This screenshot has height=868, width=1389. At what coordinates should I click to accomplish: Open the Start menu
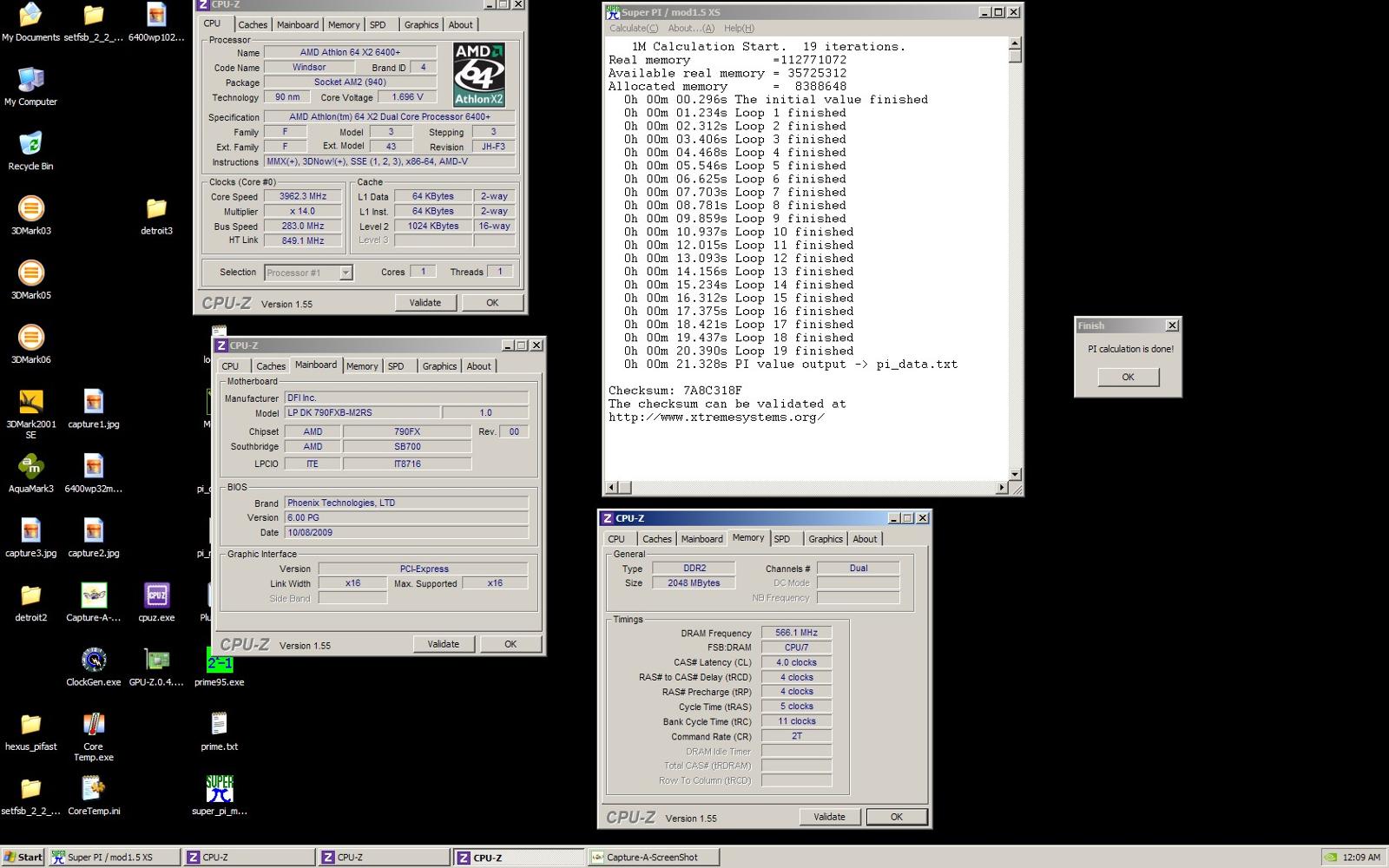23,857
